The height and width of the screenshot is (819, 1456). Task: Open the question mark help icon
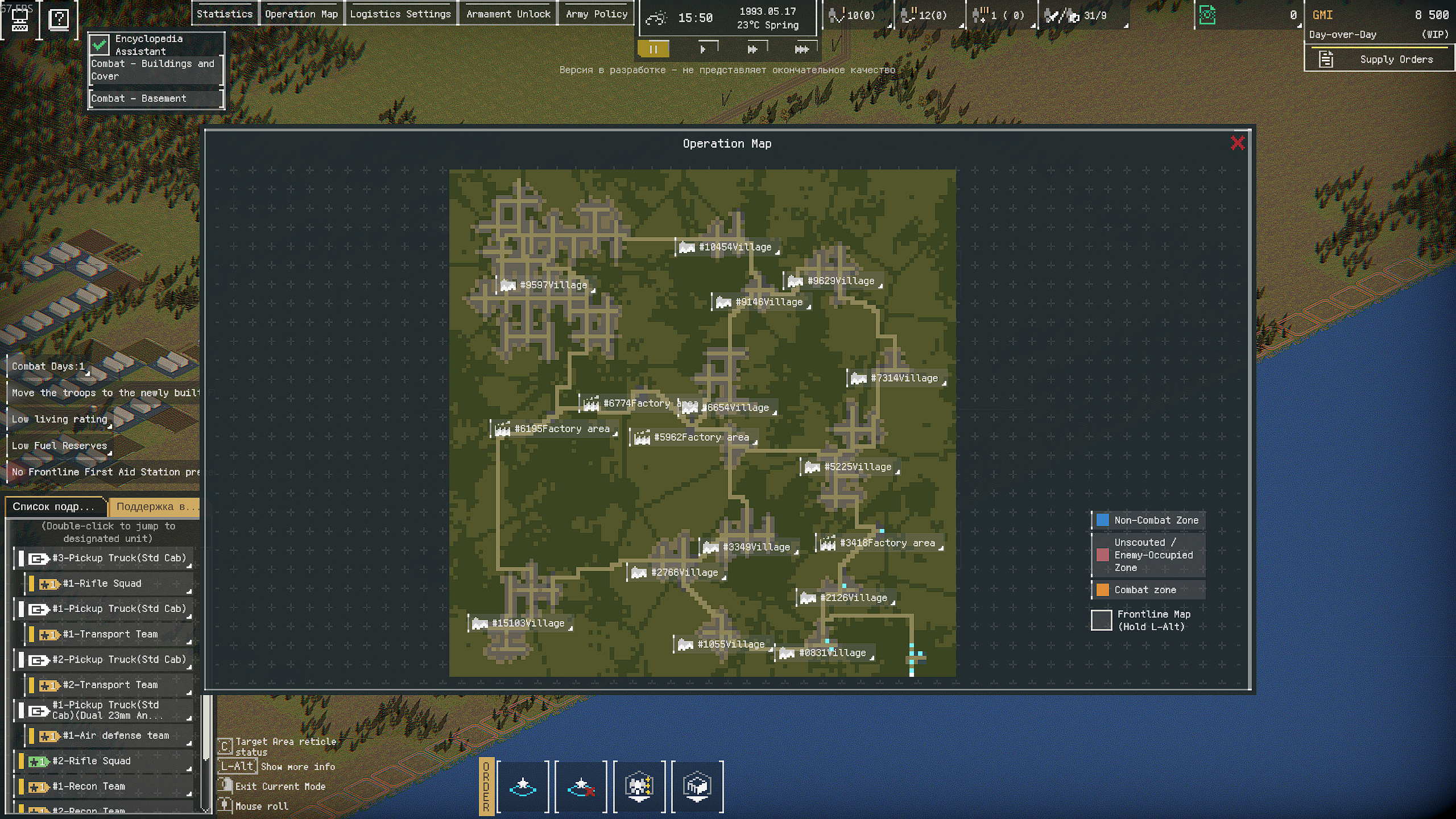click(x=59, y=19)
